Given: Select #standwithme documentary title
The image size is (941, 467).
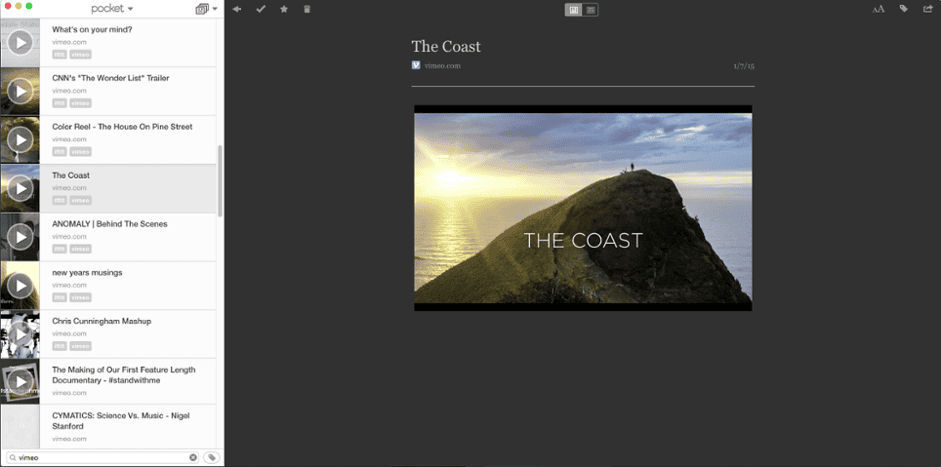Looking at the screenshot, I should [x=124, y=375].
